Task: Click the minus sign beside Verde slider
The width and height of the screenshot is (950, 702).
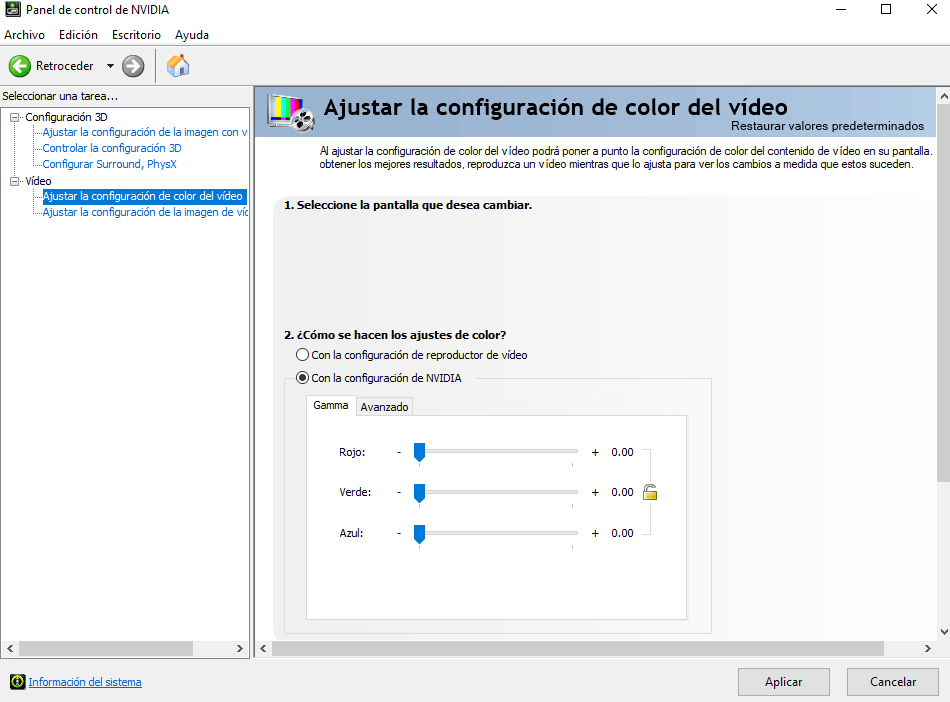Action: pos(399,492)
